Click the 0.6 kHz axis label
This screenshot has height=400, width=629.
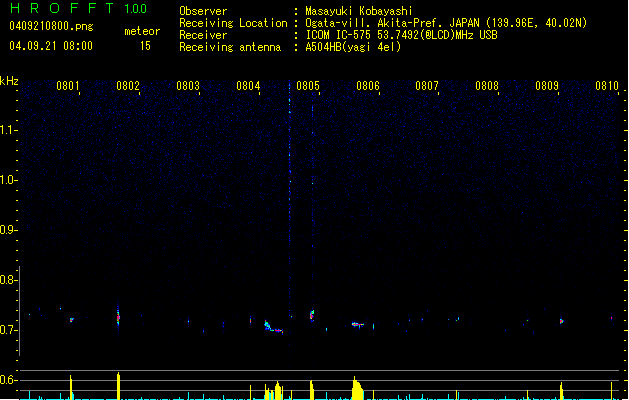click(x=8, y=380)
